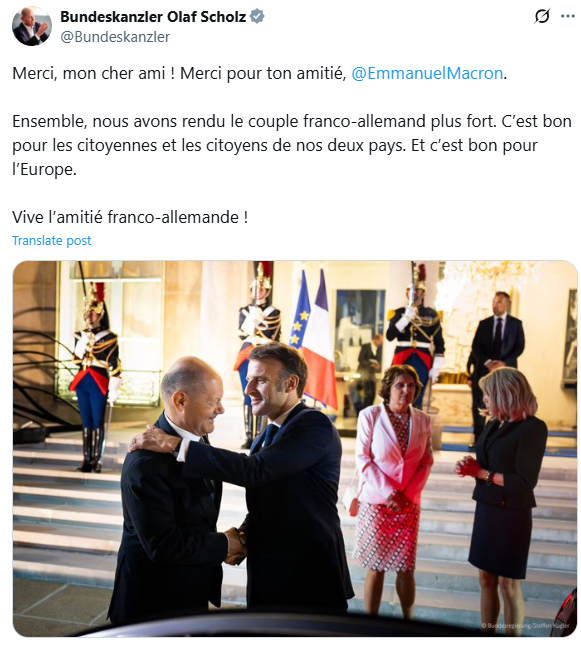Click the left Republican Guard soldier
Viewport: 581px width, 657px height.
tap(95, 377)
